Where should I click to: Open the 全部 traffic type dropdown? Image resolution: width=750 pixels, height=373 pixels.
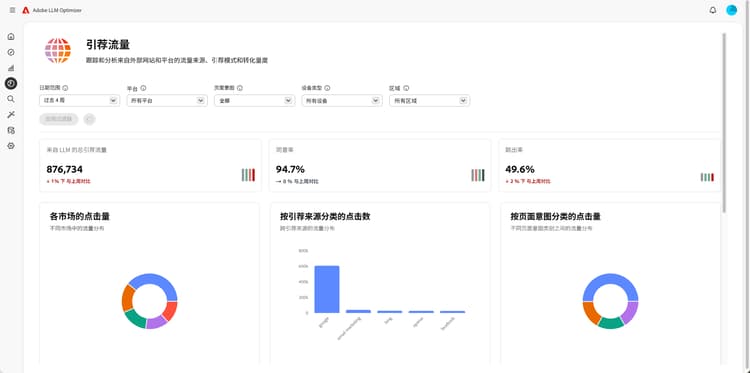tap(254, 100)
